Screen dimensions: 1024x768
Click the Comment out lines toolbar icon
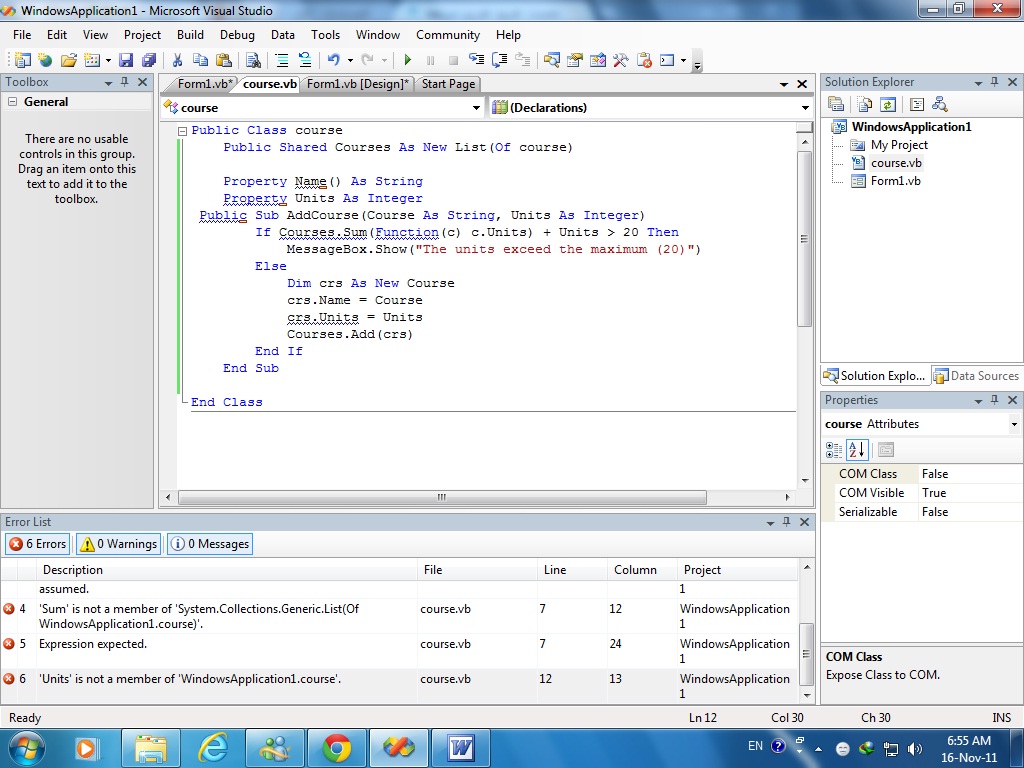click(x=281, y=60)
